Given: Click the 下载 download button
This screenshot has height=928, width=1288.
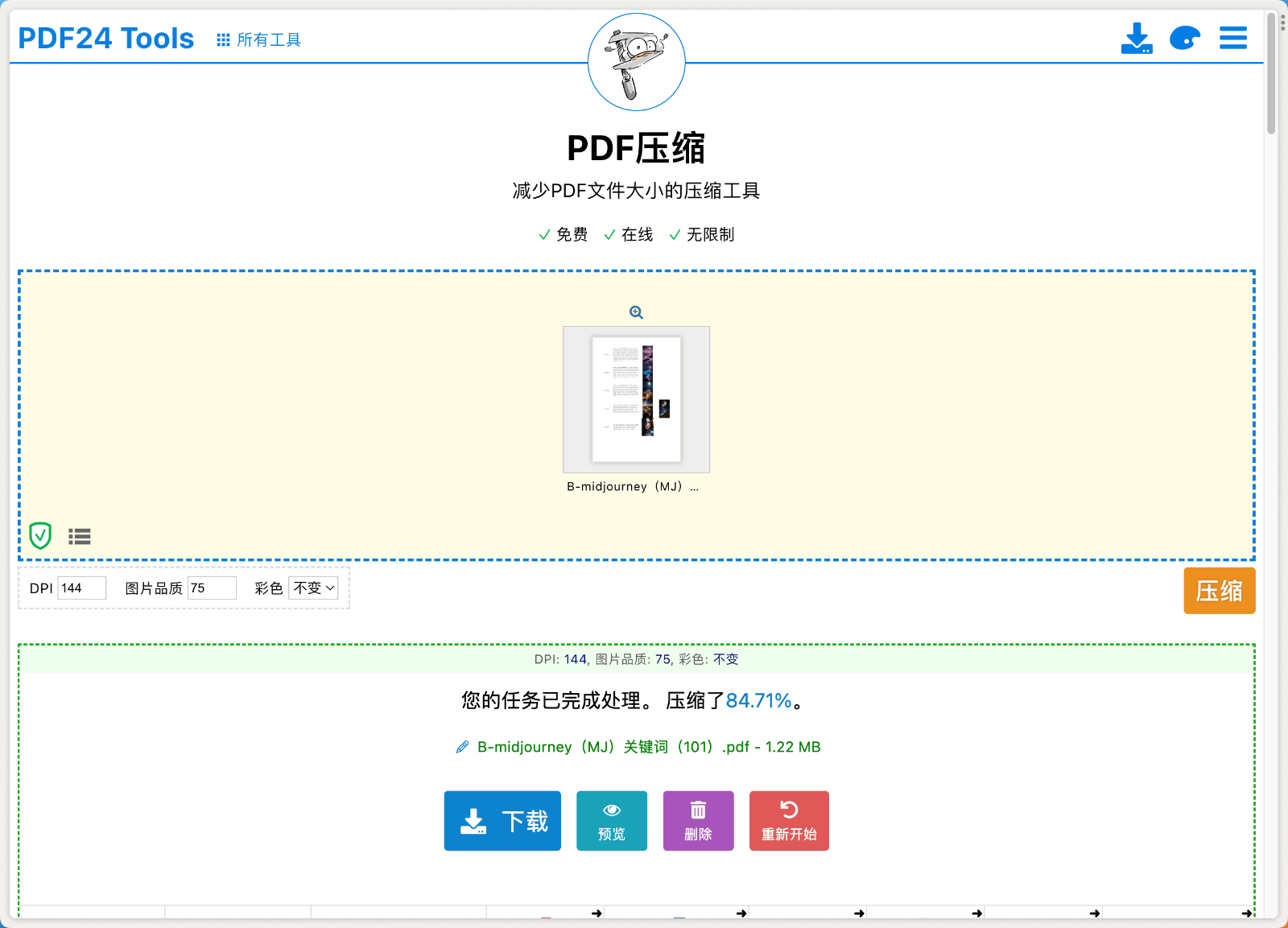Looking at the screenshot, I should point(502,821).
